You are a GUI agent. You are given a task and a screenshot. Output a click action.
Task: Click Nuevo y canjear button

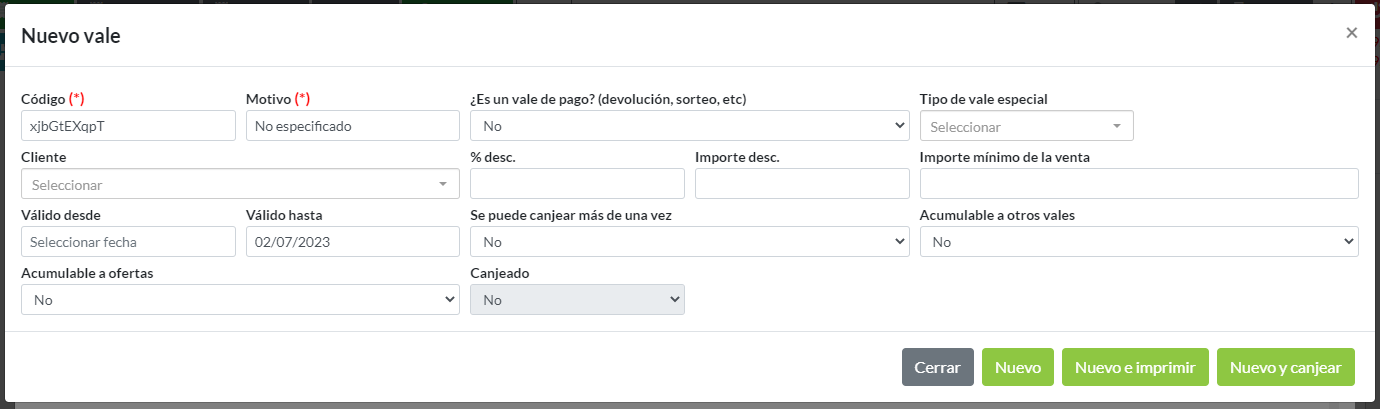pos(1285,367)
